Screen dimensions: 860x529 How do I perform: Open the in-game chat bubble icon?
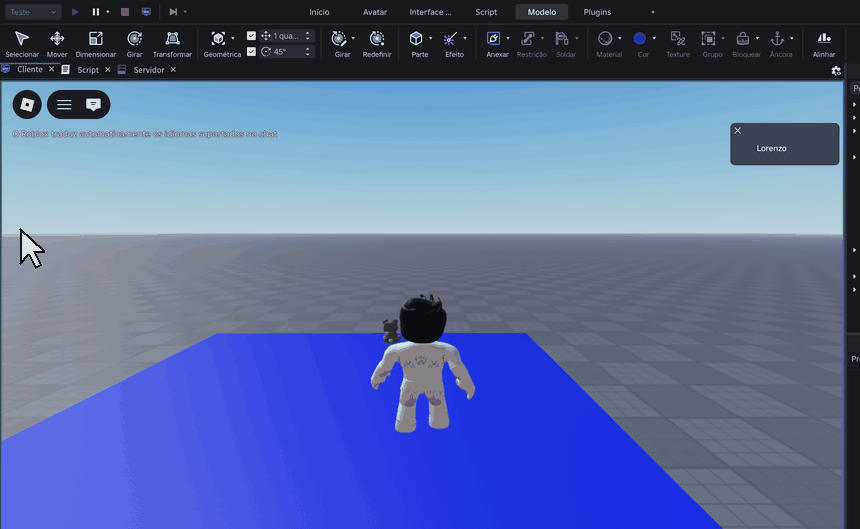click(x=93, y=104)
